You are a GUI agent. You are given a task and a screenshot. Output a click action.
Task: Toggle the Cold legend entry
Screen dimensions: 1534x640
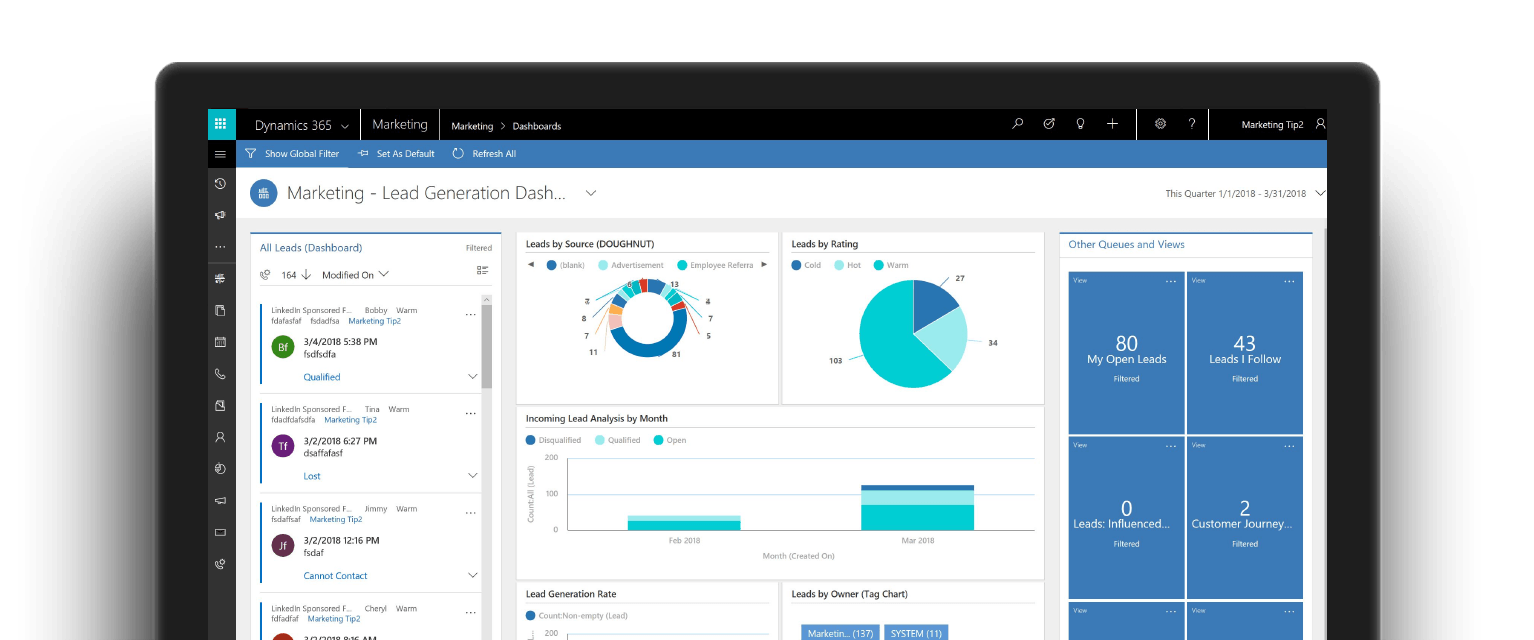pyautogui.click(x=806, y=265)
